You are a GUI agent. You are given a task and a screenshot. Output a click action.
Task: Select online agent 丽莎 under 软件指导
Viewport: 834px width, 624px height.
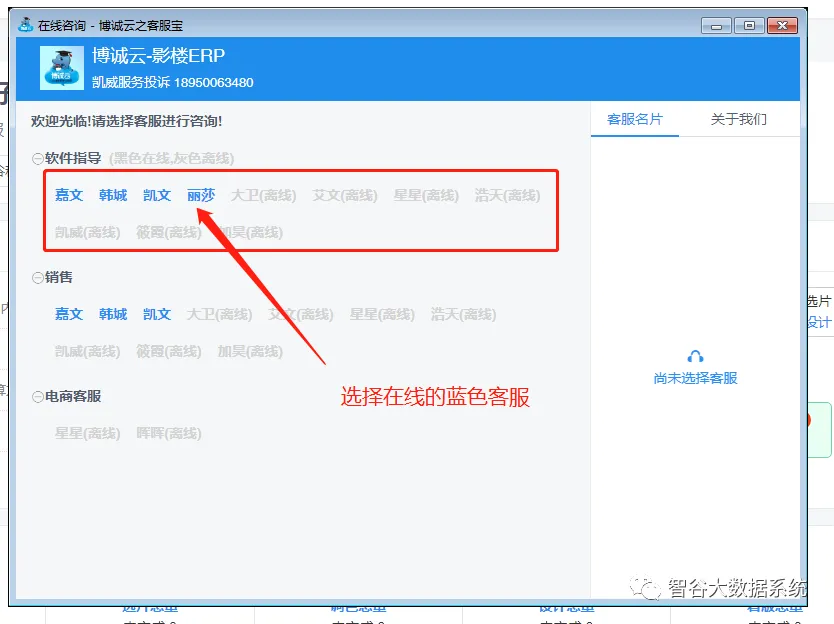tap(201, 195)
